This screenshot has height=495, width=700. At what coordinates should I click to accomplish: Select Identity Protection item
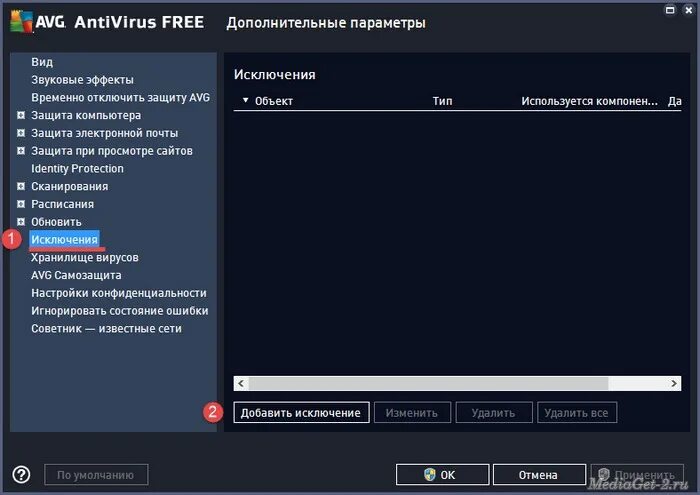click(x=77, y=169)
